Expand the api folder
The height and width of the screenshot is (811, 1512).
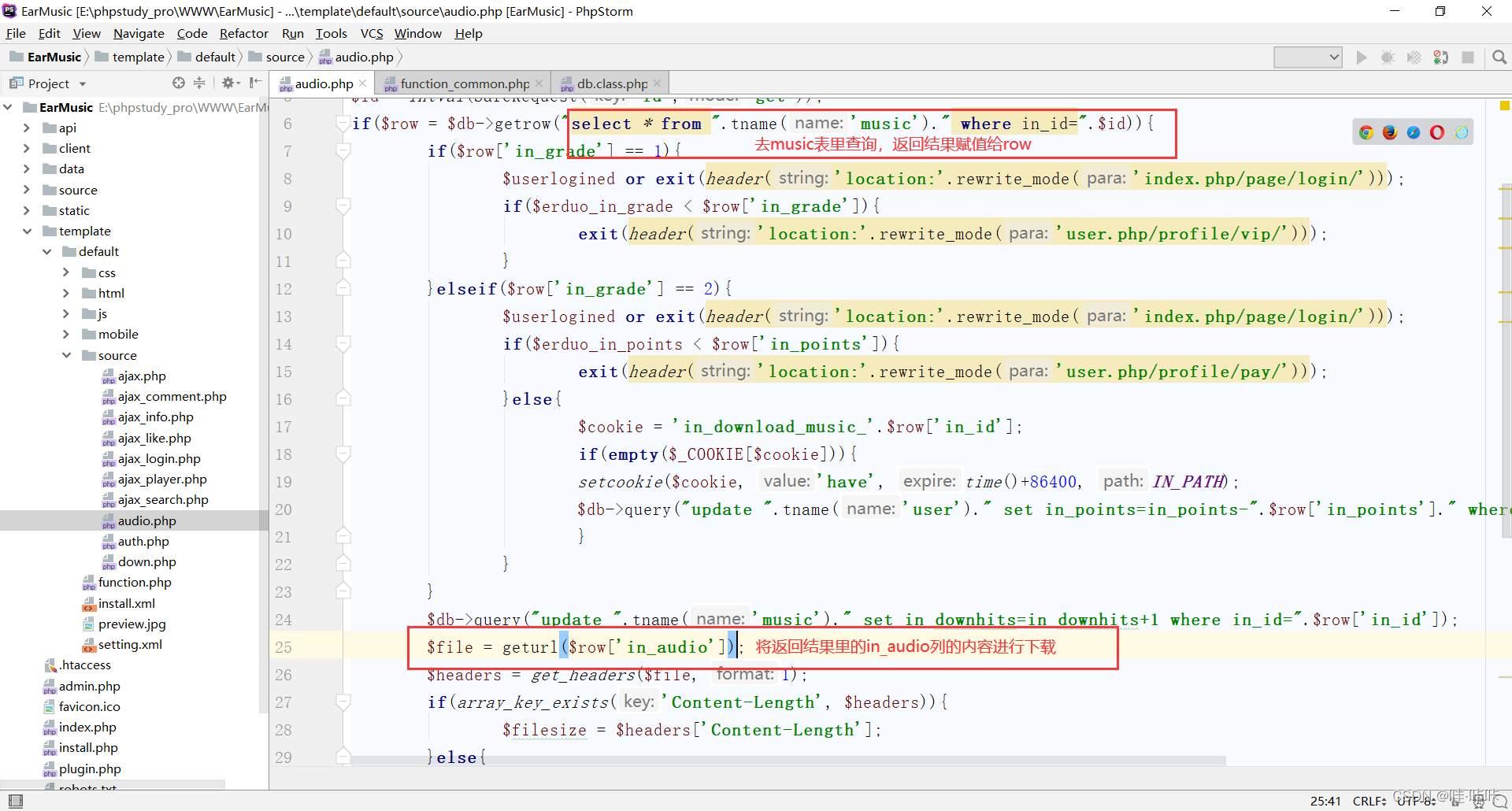27,128
